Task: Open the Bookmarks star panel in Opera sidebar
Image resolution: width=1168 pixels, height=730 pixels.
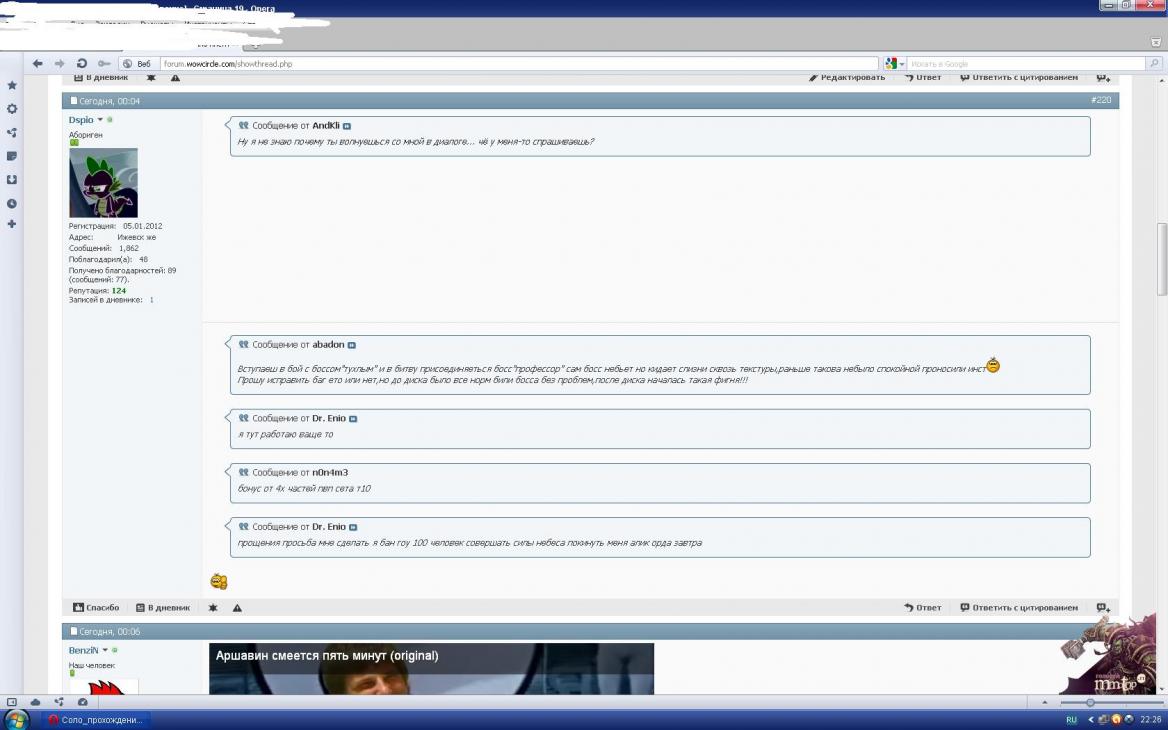Action: click(x=12, y=86)
